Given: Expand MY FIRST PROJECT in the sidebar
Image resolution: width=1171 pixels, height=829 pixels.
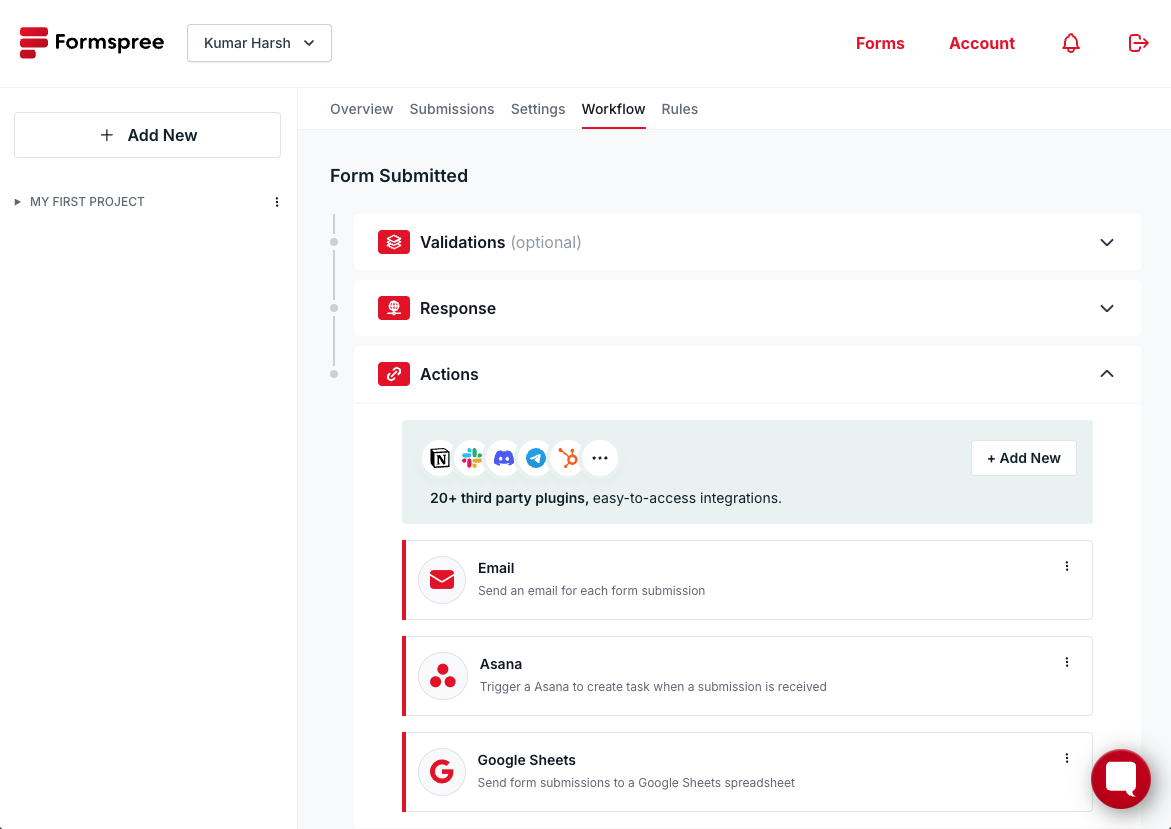Looking at the screenshot, I should 16,201.
